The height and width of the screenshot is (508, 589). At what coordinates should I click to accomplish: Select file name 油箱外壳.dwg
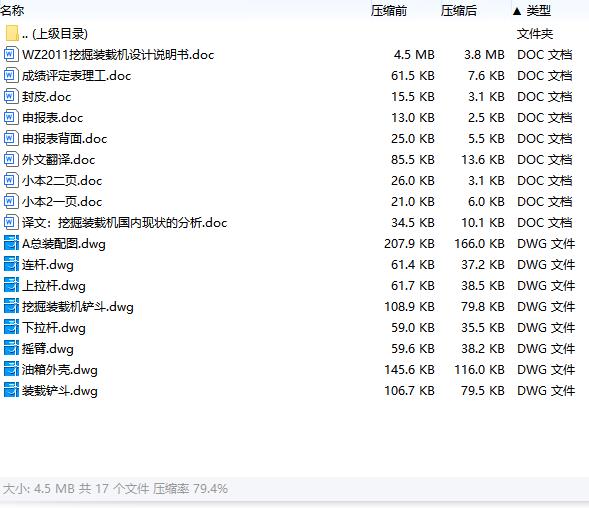60,370
